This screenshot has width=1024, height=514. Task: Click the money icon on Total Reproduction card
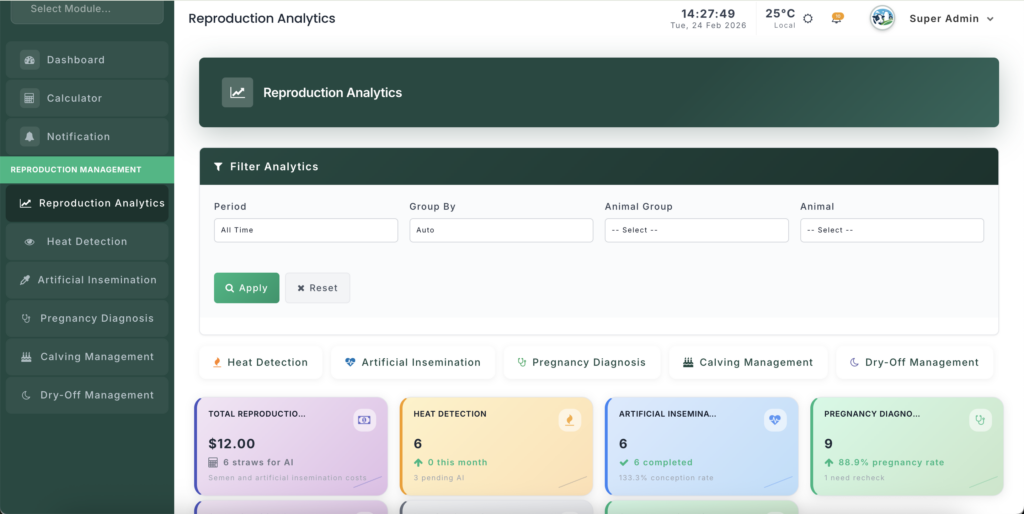point(364,420)
